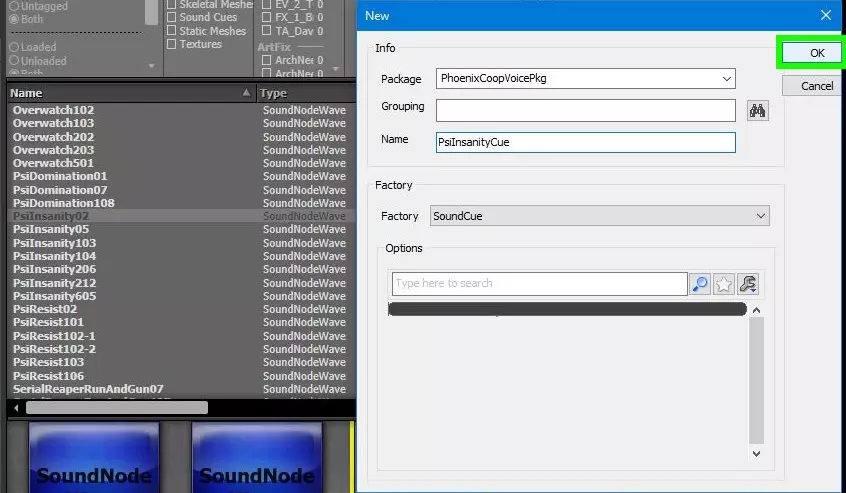Click the Options list scroll up arrow

[x=756, y=310]
